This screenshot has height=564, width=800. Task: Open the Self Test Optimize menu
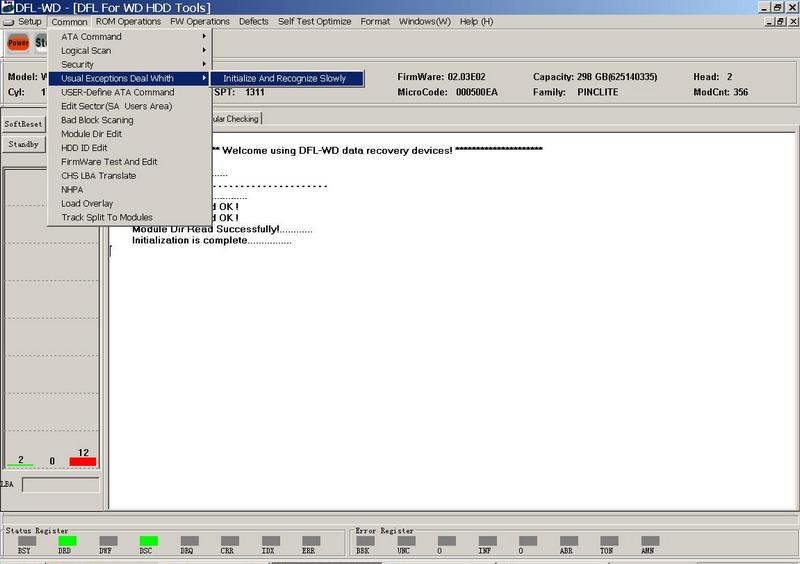tap(314, 21)
